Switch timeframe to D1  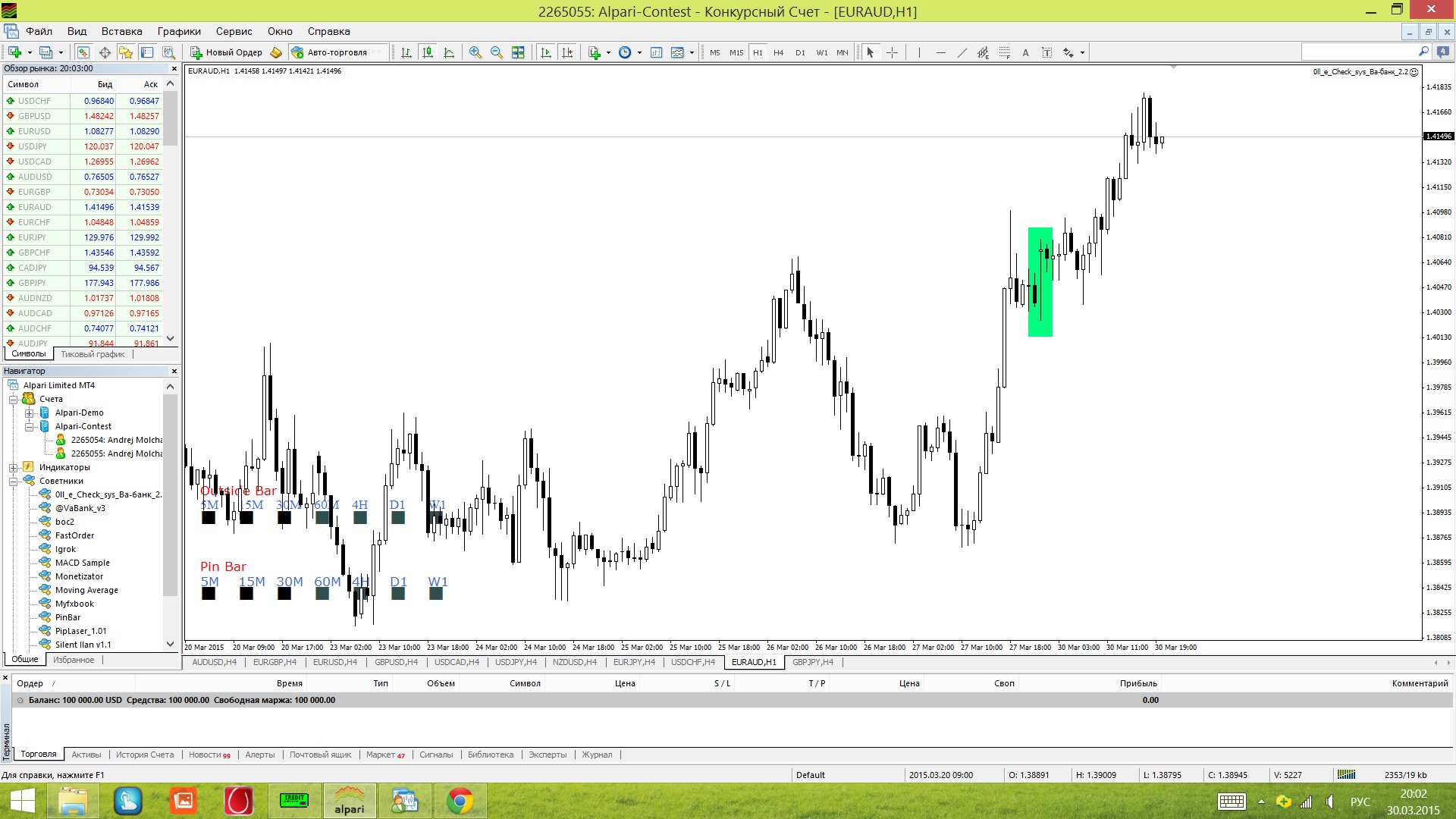tap(800, 52)
